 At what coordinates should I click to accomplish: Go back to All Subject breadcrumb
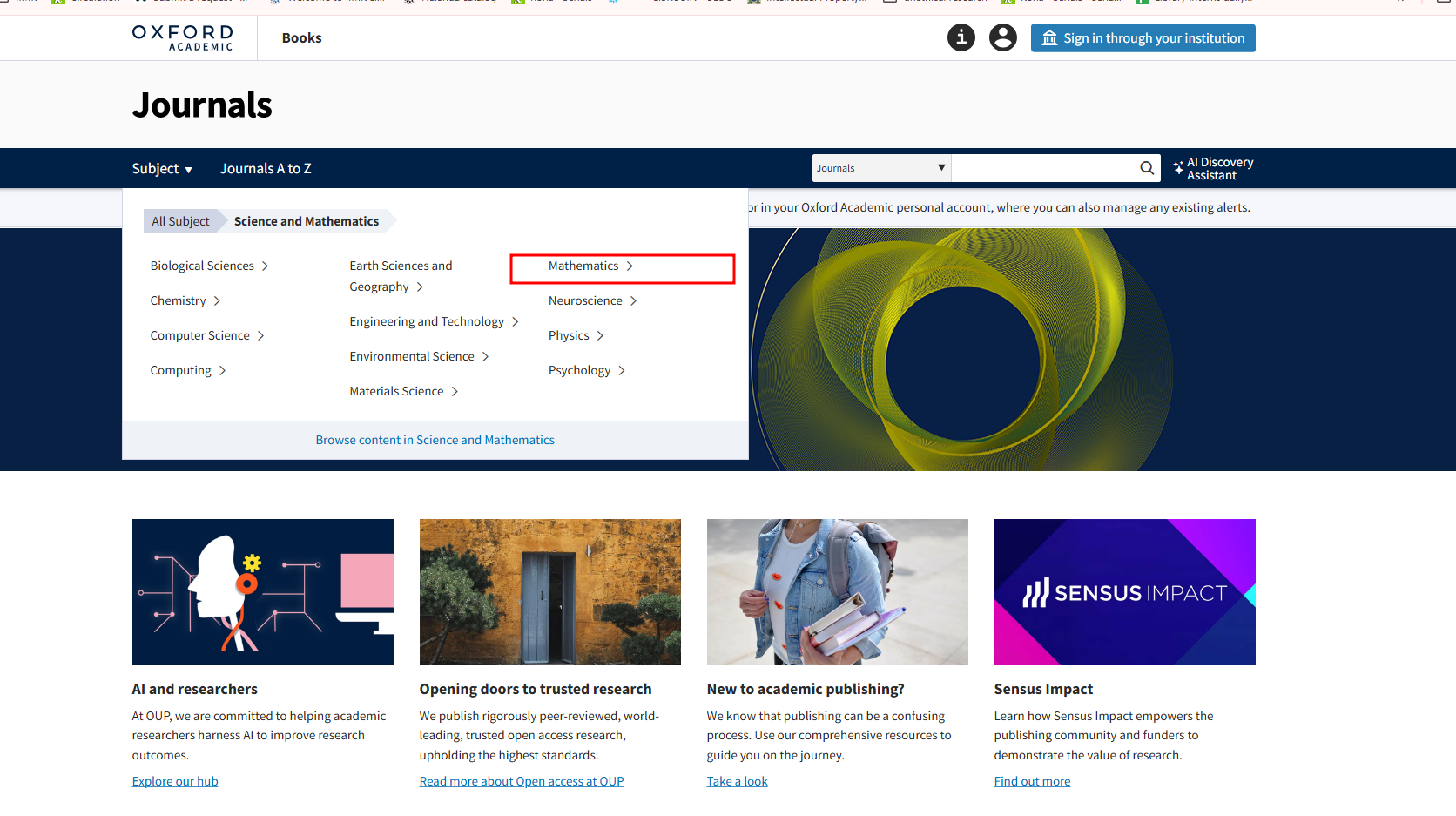tap(180, 222)
